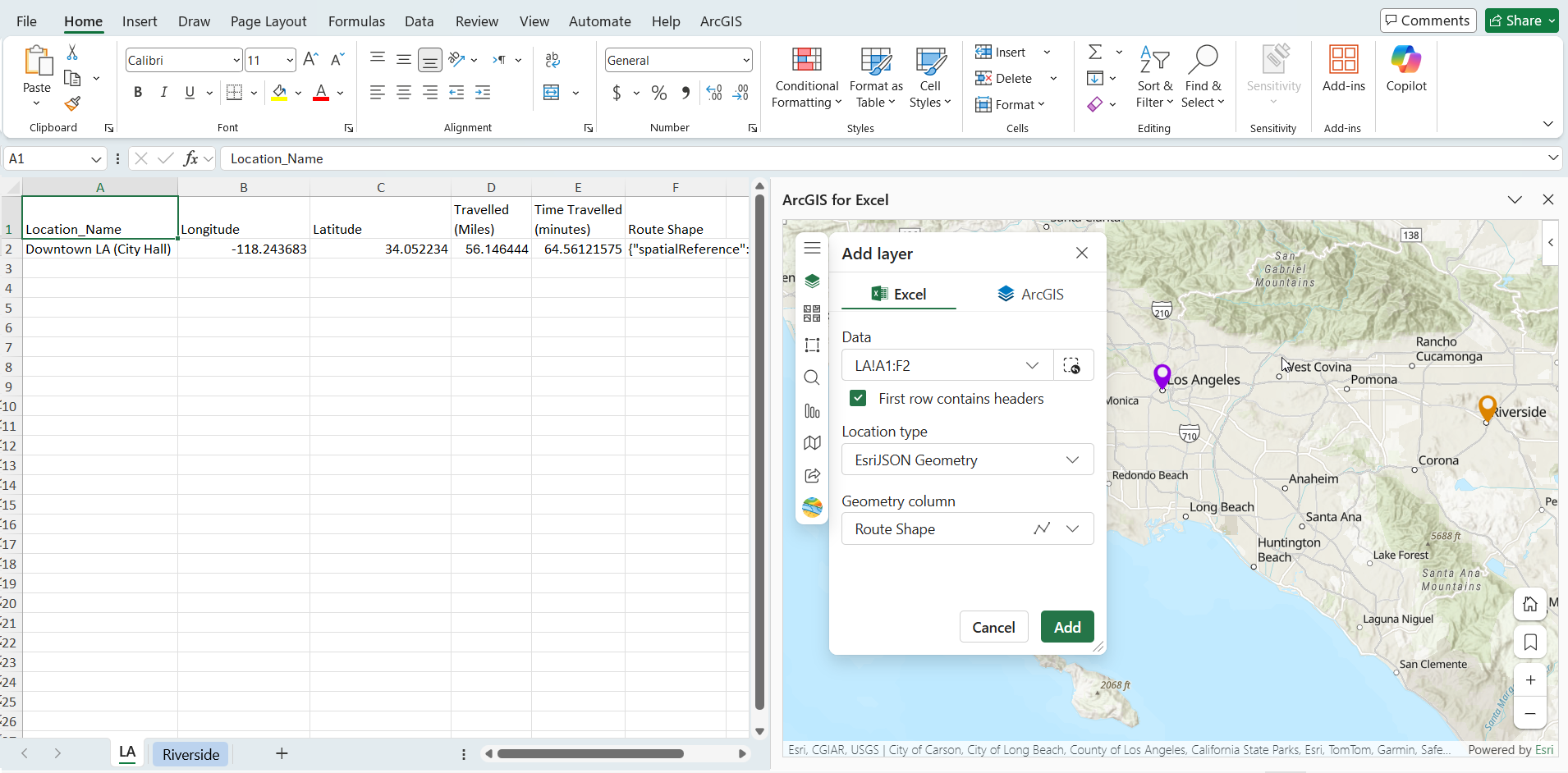1568x773 pixels.
Task: Expand the Number format General dropdown
Action: click(x=745, y=61)
